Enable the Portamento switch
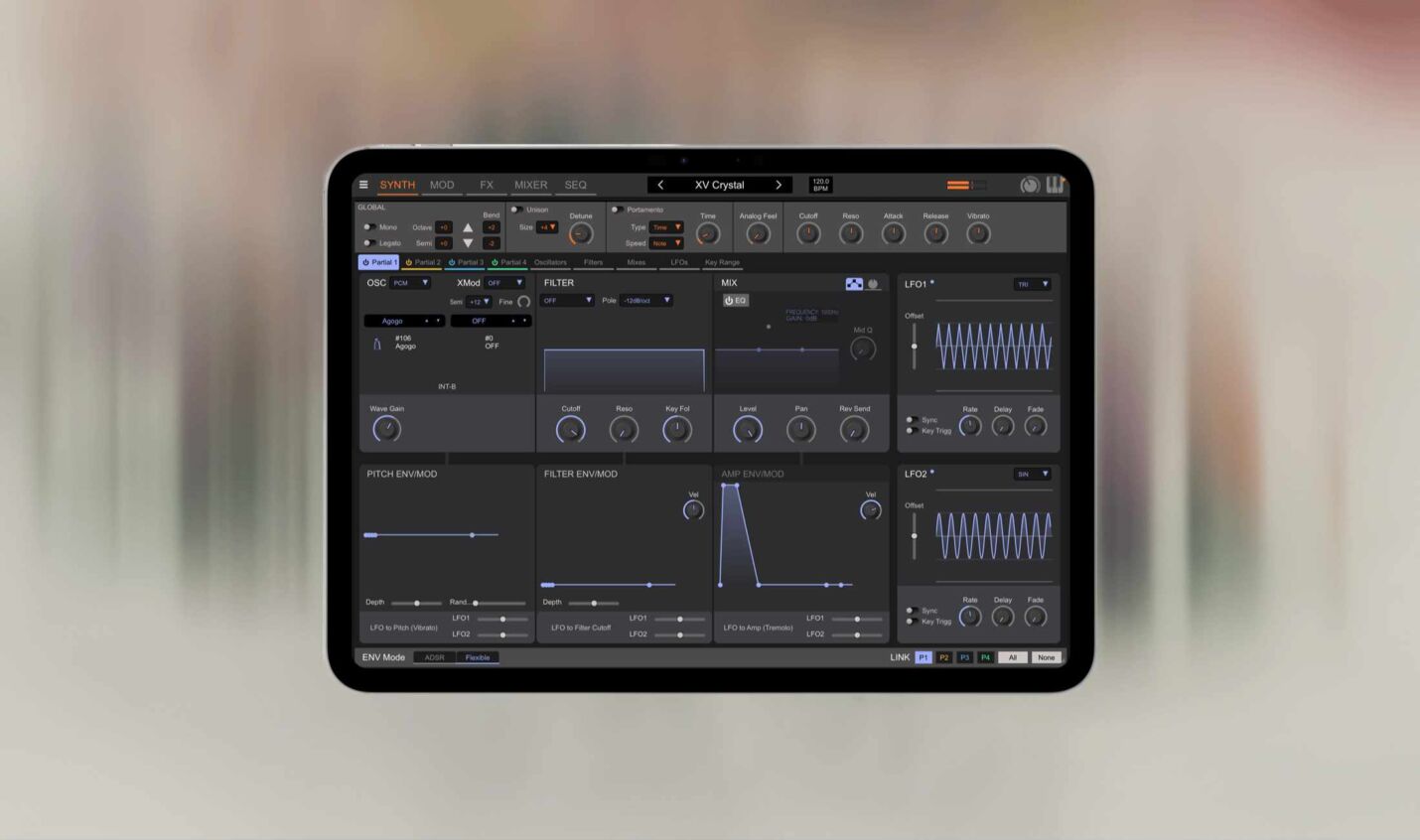 (617, 210)
